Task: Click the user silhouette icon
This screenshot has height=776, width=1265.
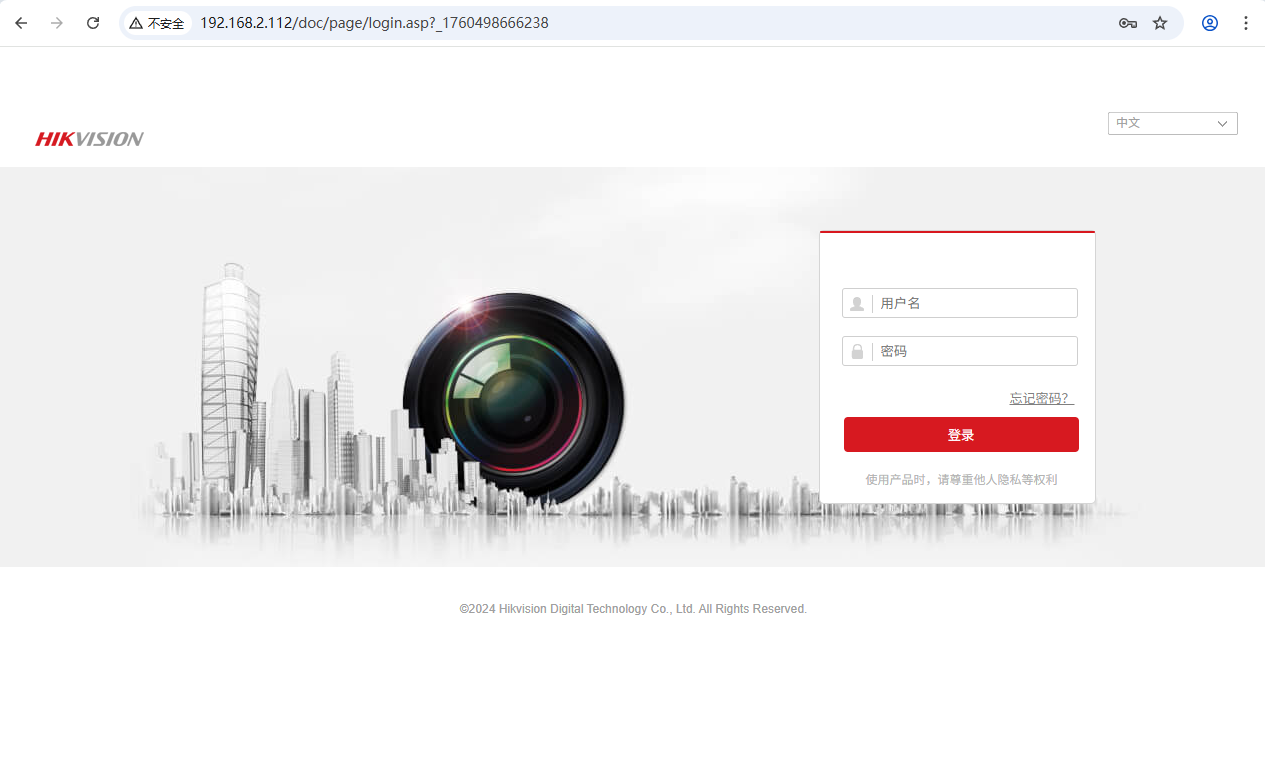Action: [857, 304]
